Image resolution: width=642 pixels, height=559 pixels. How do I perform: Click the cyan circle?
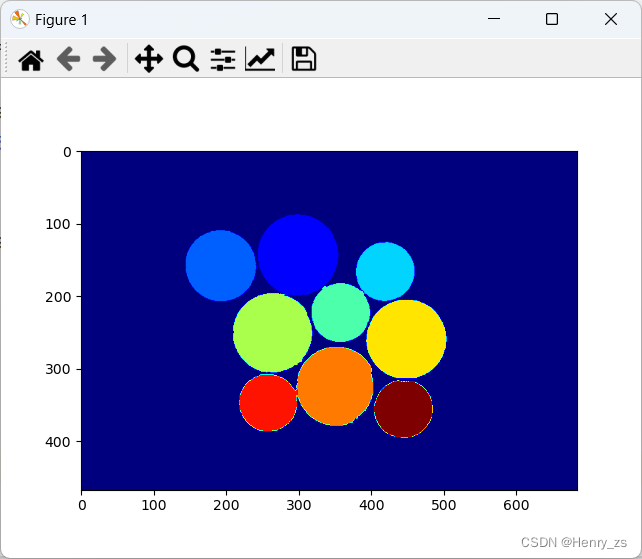(x=385, y=271)
